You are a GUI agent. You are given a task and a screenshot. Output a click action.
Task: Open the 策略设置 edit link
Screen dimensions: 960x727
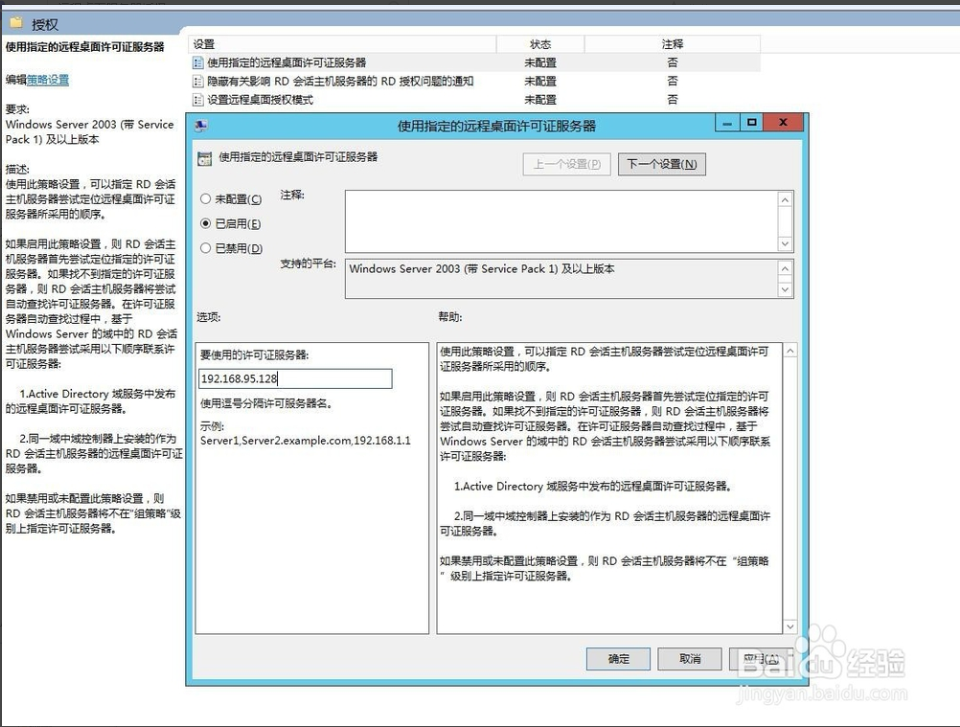tap(48, 80)
